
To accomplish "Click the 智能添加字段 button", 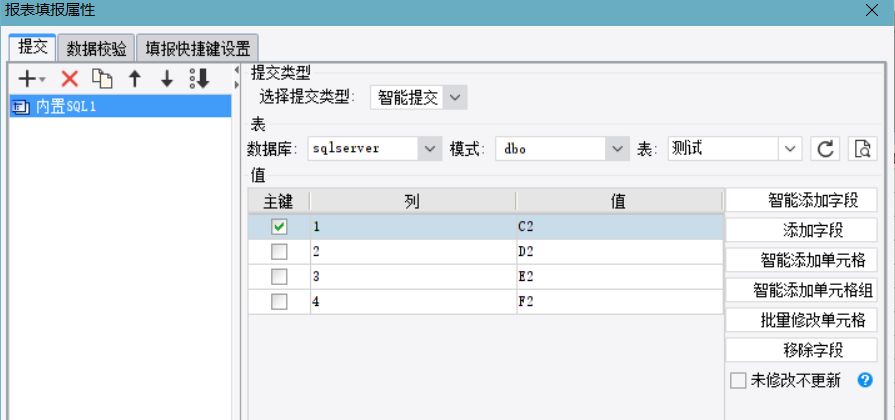I will coord(800,200).
